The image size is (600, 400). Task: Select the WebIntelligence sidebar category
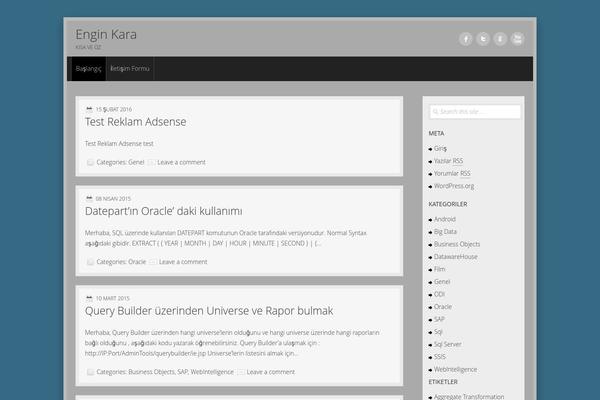(455, 369)
